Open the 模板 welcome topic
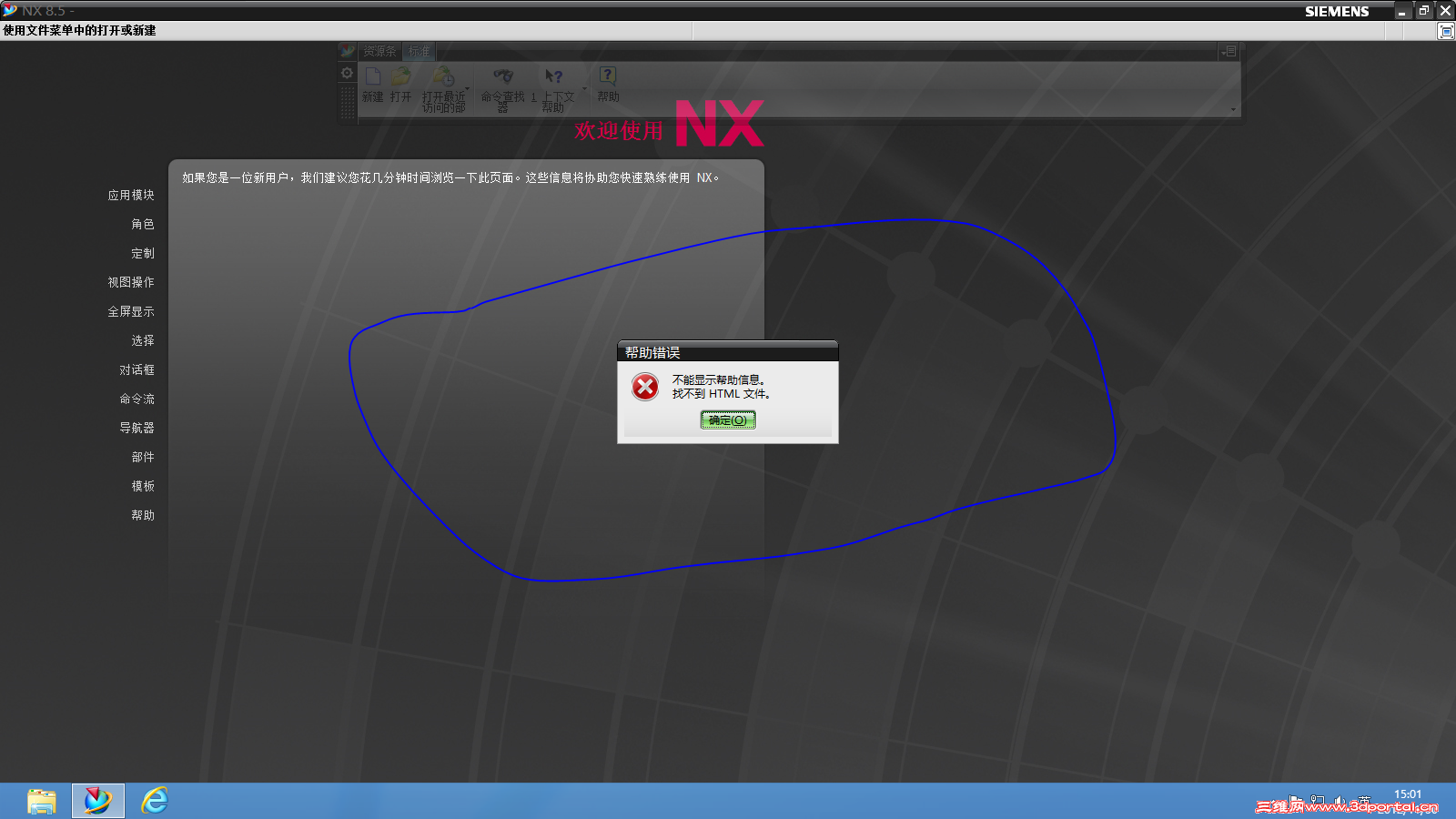The width and height of the screenshot is (1456, 819). 143,486
